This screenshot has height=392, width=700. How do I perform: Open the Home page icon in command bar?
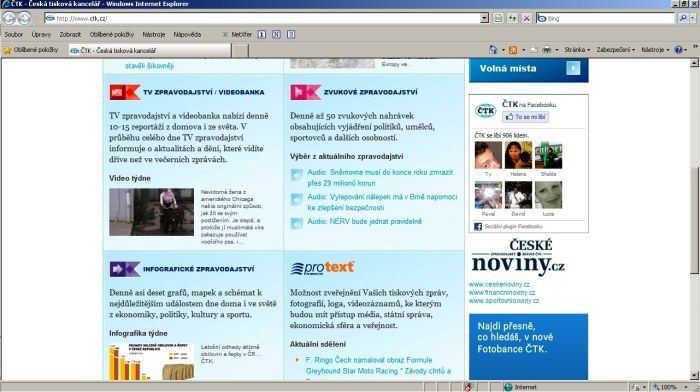click(x=493, y=50)
